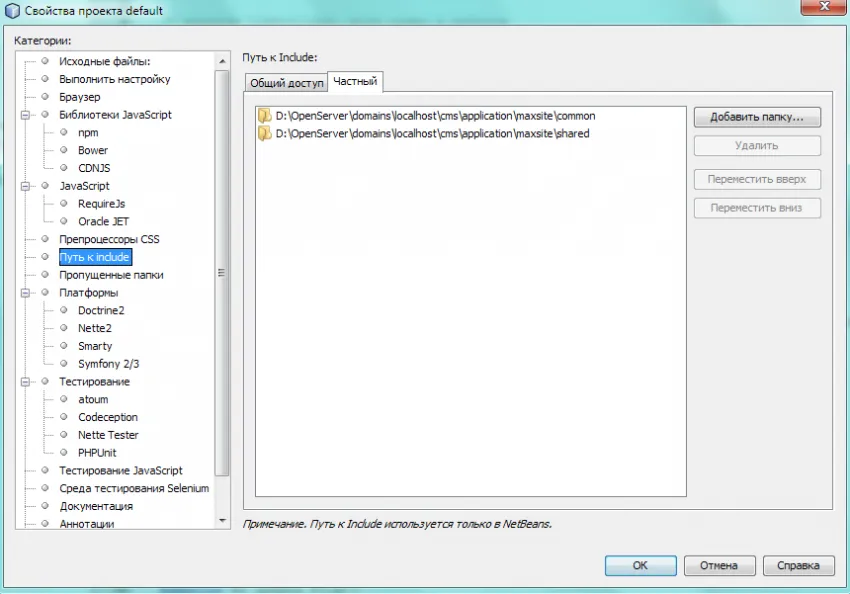Switch to the Общий доступ tab
This screenshot has height=594, width=850.
coord(285,83)
